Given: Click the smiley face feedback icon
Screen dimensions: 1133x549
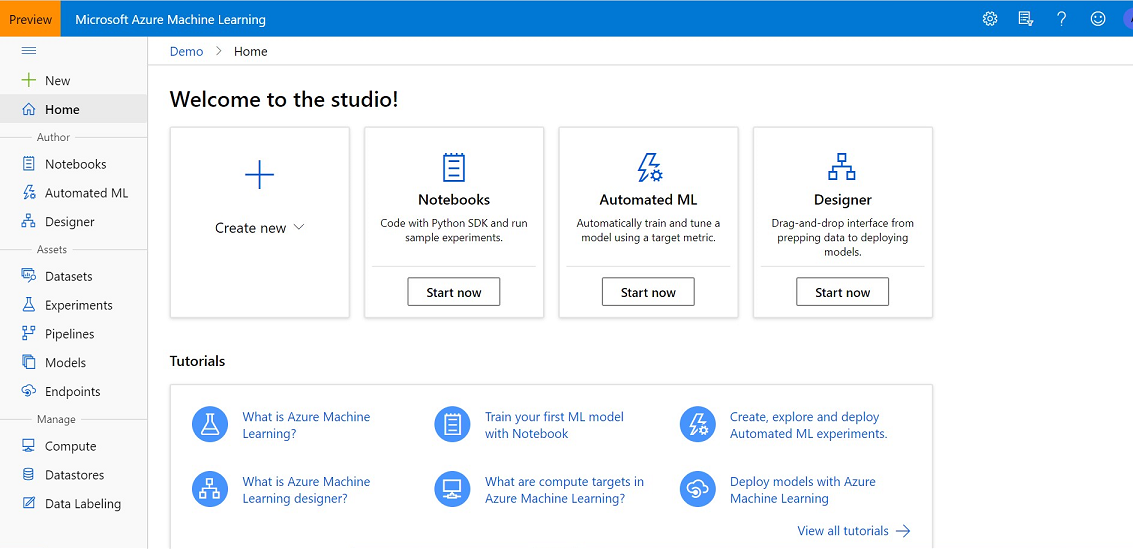Looking at the screenshot, I should (1098, 20).
